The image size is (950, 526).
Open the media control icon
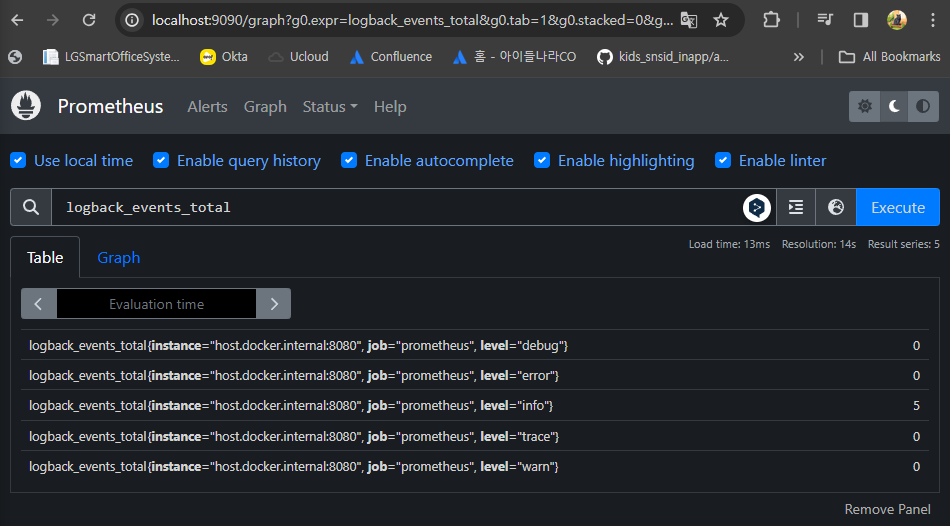coord(825,20)
